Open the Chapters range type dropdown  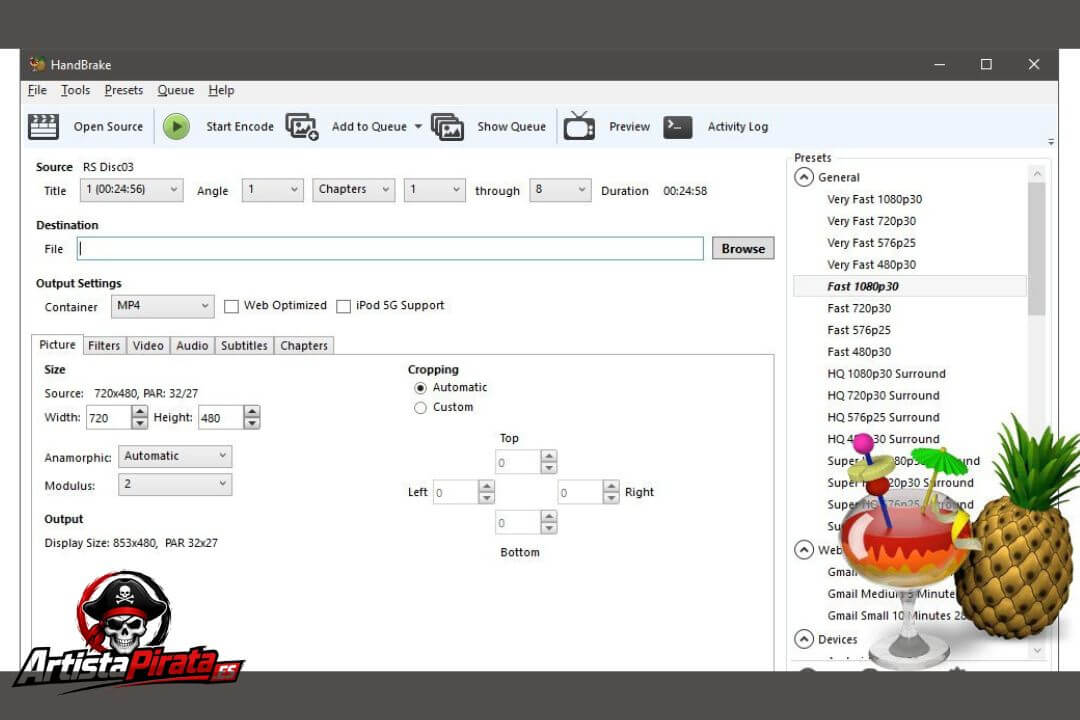(x=354, y=189)
